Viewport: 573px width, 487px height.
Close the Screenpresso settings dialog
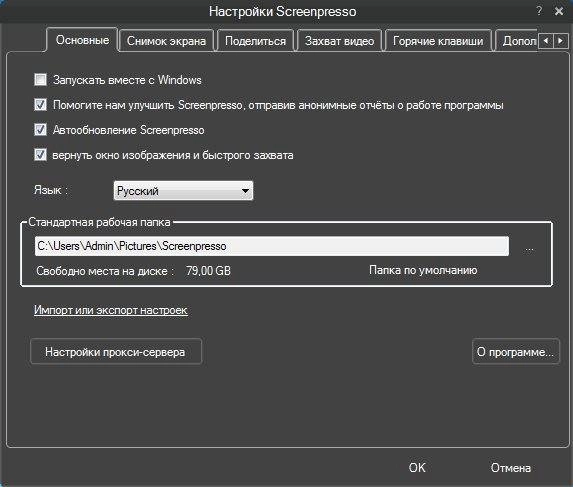[559, 11]
